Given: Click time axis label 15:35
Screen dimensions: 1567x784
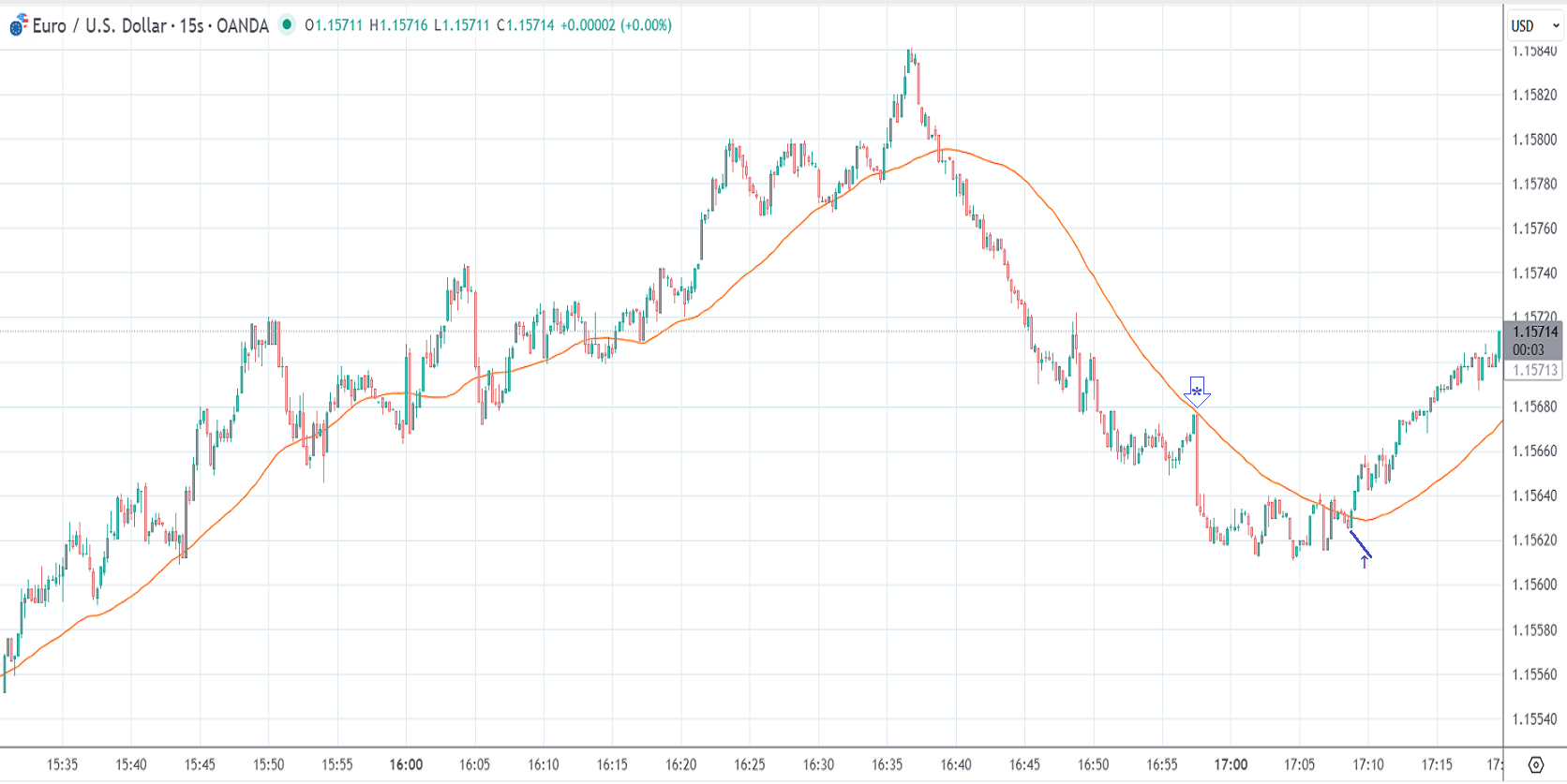Looking at the screenshot, I should (63, 764).
